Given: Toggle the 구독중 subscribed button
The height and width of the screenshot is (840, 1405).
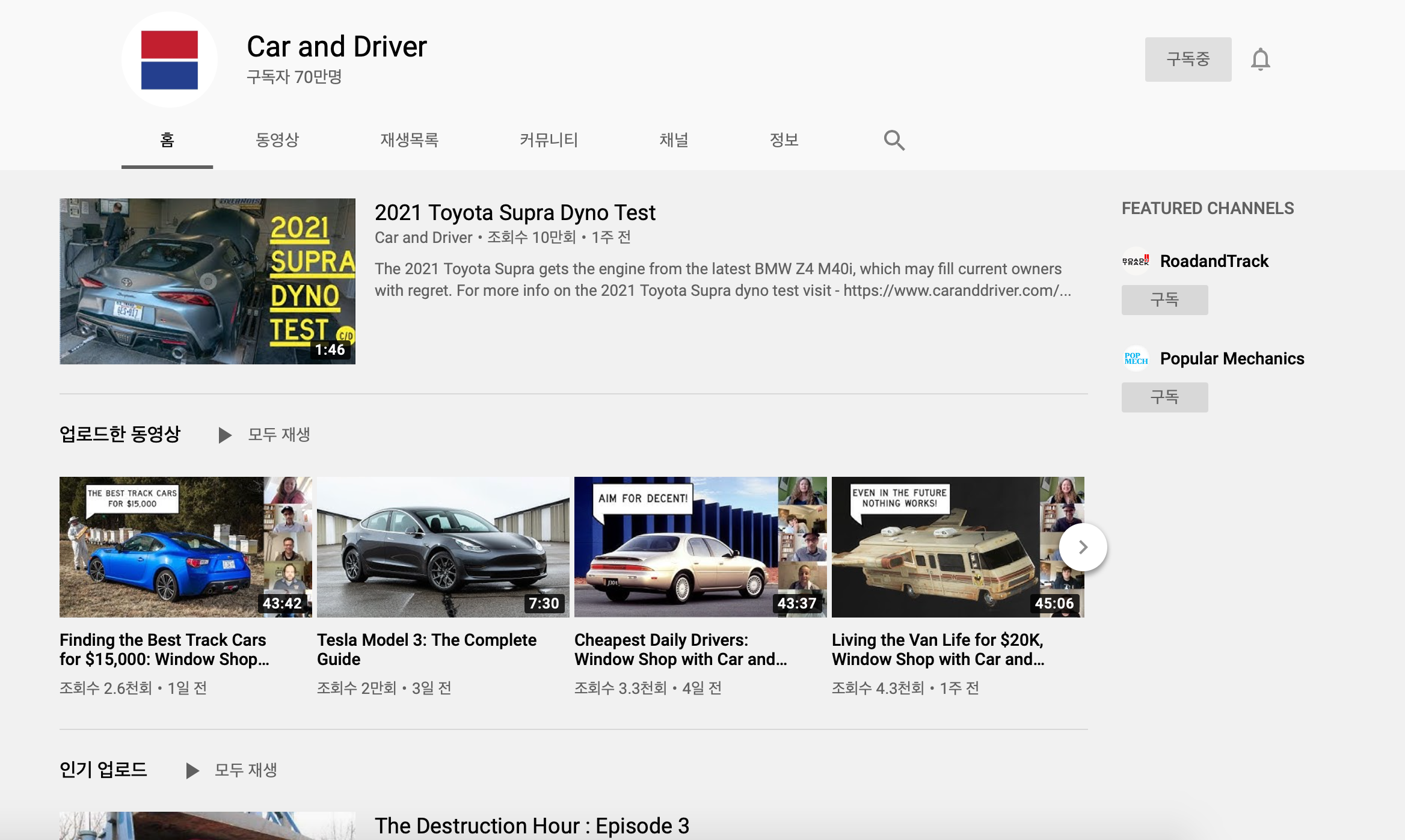Looking at the screenshot, I should 1187,59.
